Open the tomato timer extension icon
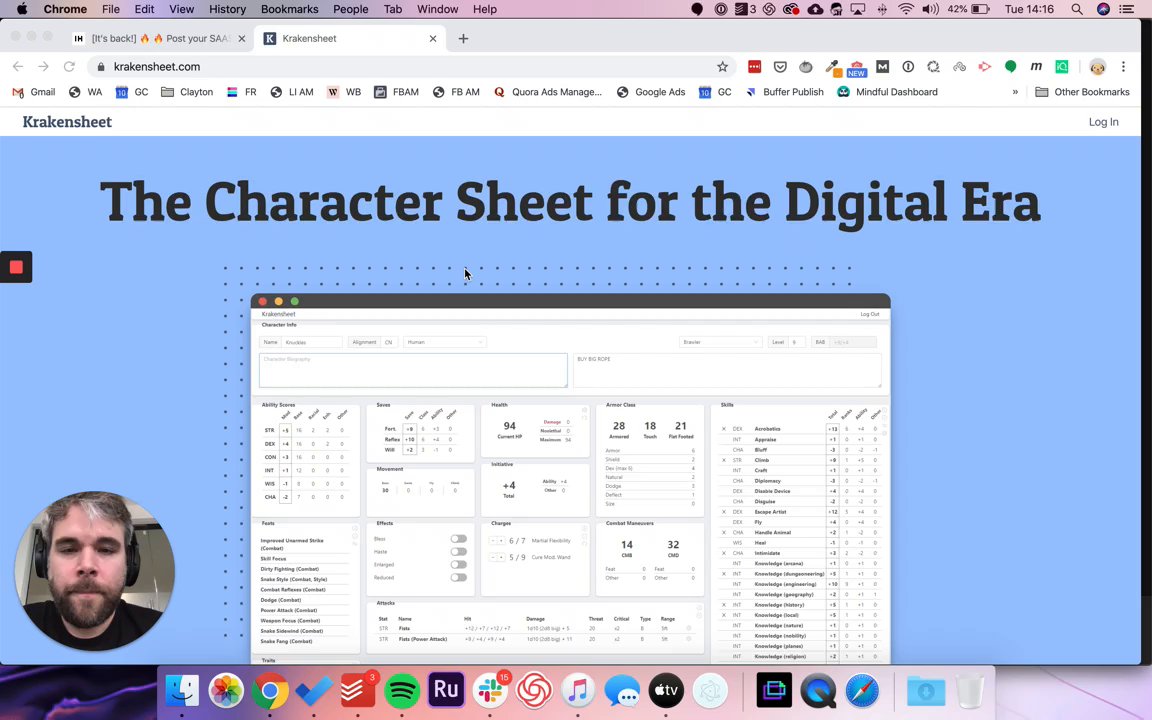The height and width of the screenshot is (720, 1152). pos(806,67)
